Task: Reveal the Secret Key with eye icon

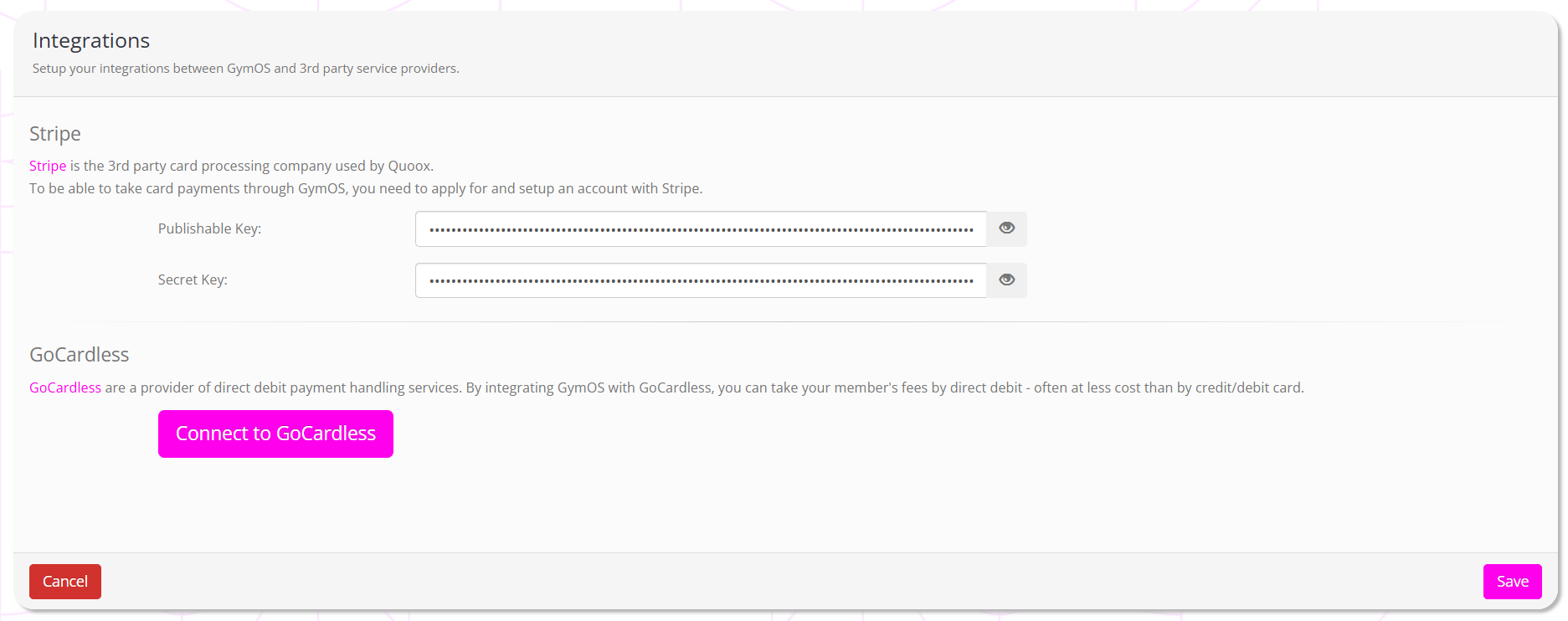Action: pos(1006,280)
